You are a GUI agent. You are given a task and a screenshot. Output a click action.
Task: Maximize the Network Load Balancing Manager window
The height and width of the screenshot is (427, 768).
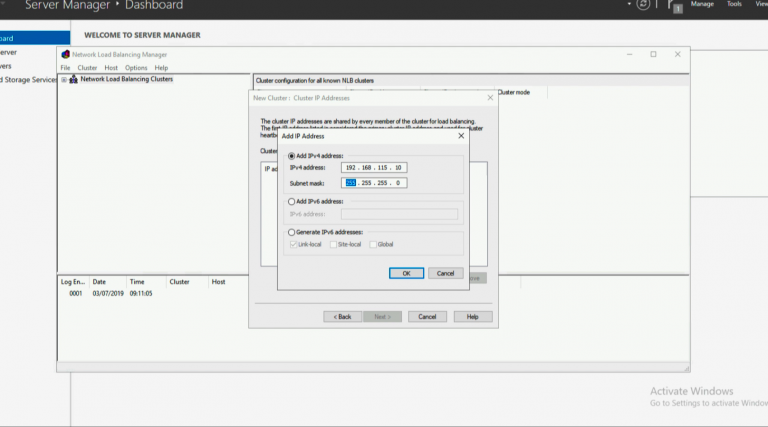pos(653,54)
